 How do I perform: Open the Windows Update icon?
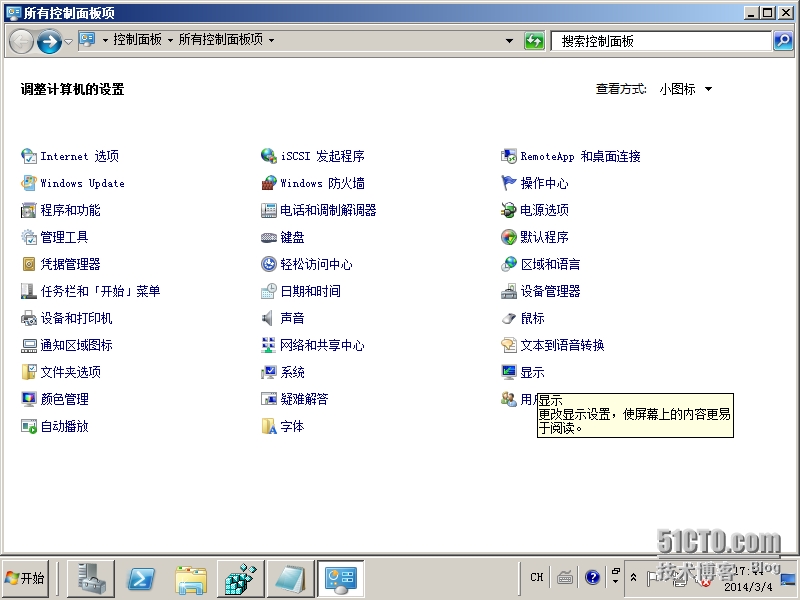coord(29,183)
